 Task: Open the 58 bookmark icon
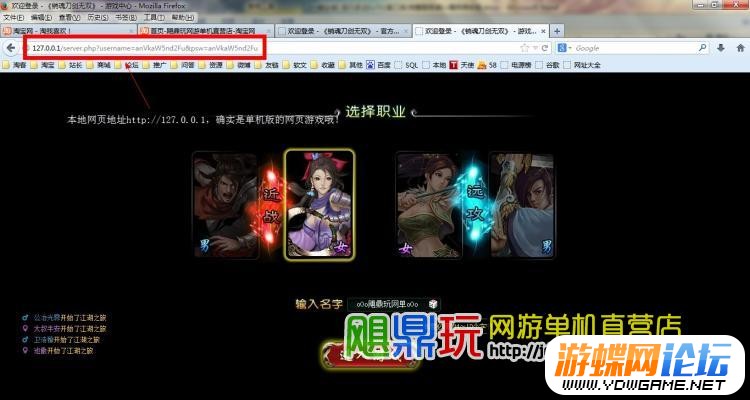487,65
